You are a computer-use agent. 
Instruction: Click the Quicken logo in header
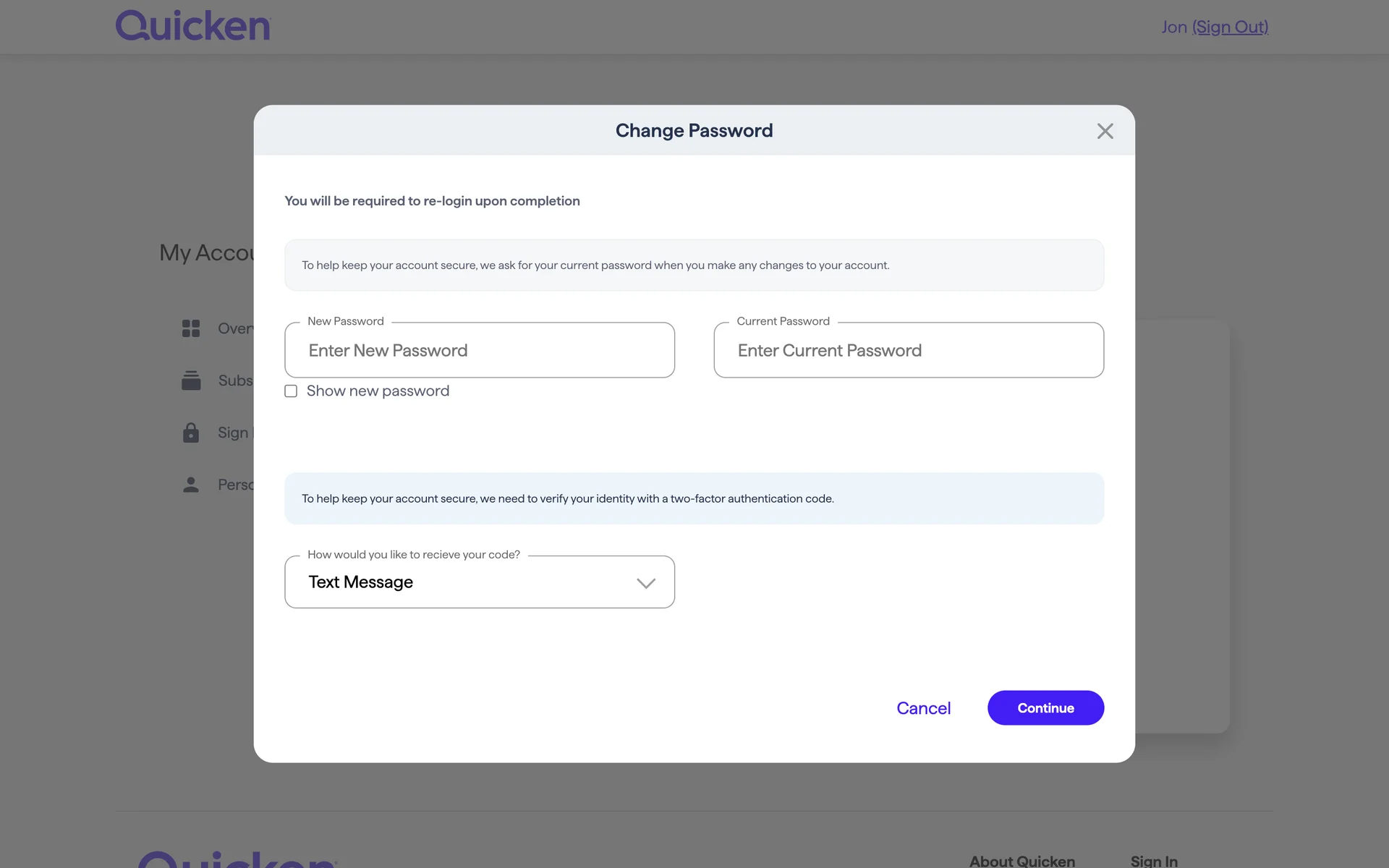coord(193,26)
